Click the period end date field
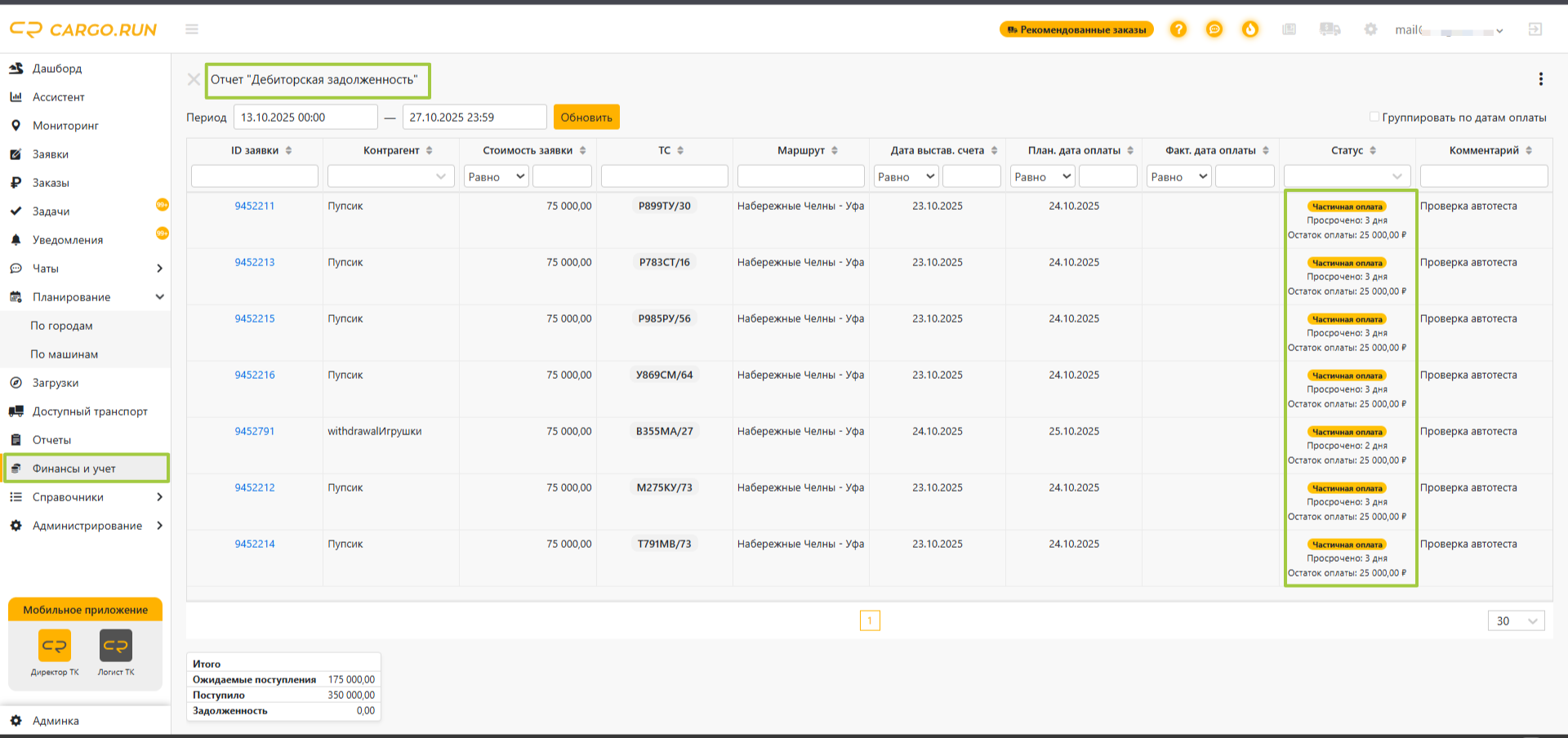The width and height of the screenshot is (1568, 738). point(474,117)
